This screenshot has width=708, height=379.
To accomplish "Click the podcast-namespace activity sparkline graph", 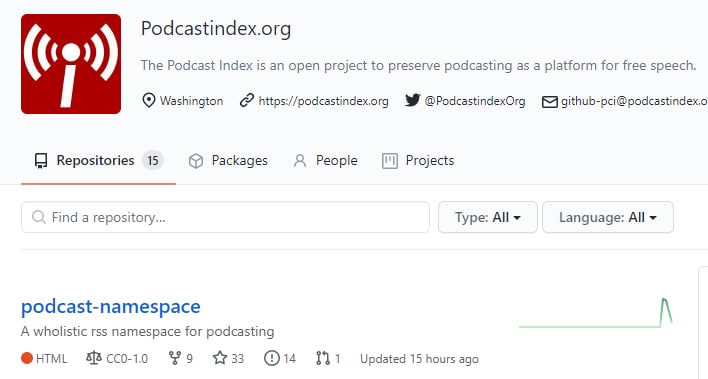I will 596,313.
